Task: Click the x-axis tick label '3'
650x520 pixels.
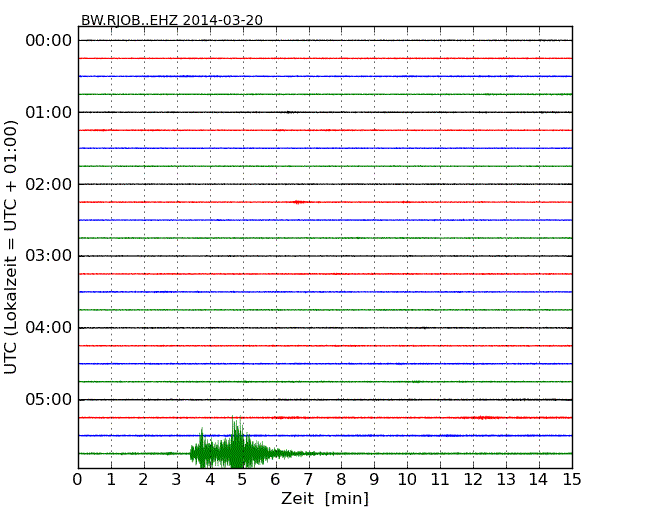Action: click(177, 480)
